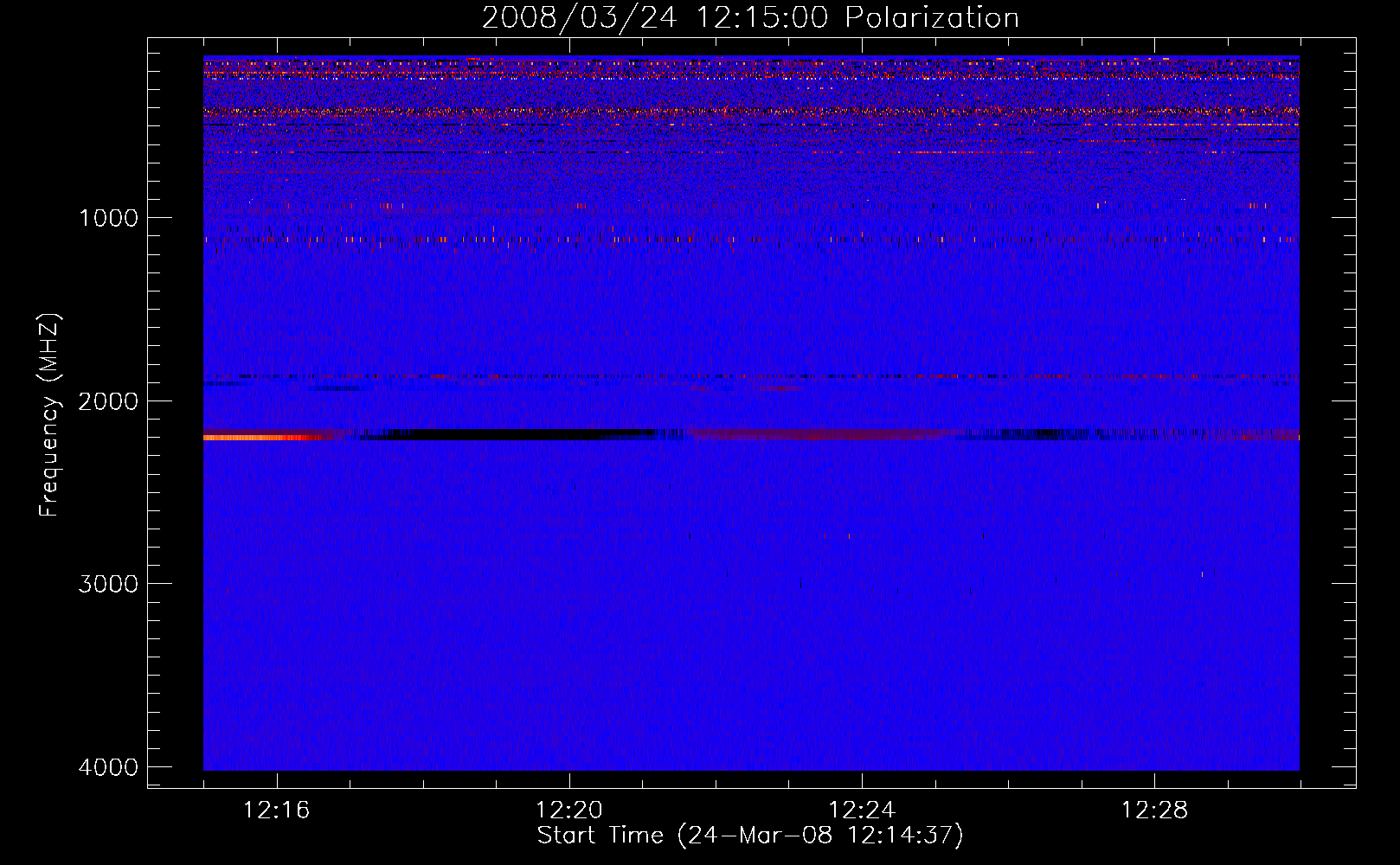This screenshot has height=865, width=1400.
Task: Click the 4000 frequency tick label
Action: pyautogui.click(x=108, y=766)
